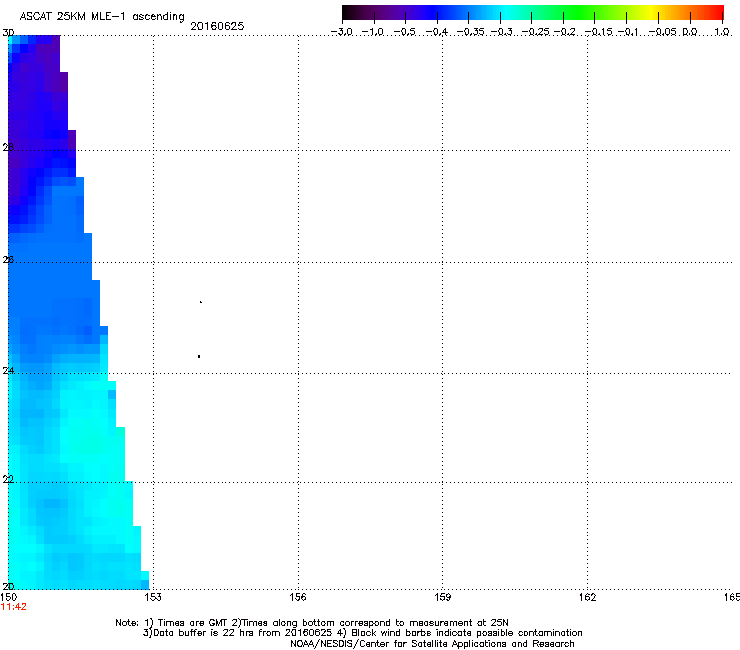
Task: Click the colorbar value -0.15
Action: point(598,32)
